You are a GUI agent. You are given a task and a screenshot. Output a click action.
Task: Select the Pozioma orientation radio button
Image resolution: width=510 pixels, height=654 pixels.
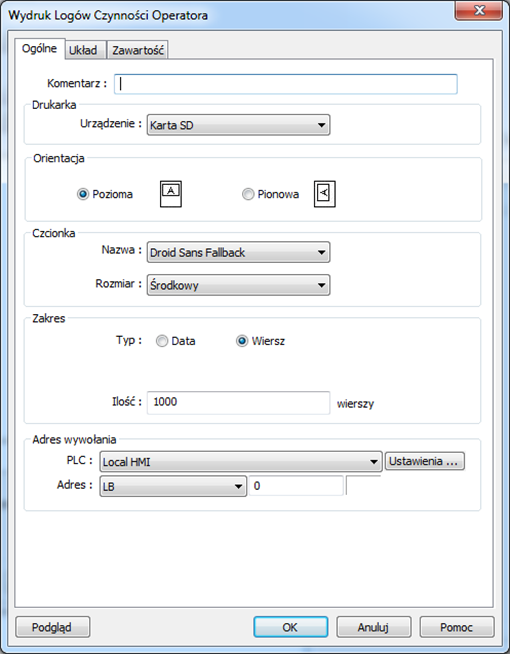pyautogui.click(x=83, y=194)
